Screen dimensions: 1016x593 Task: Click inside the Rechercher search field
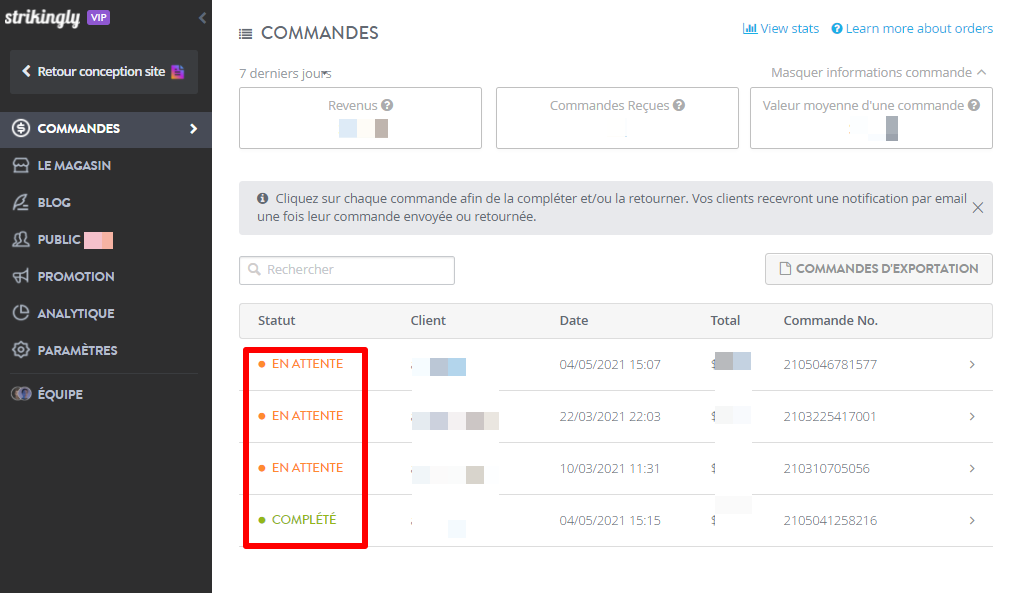click(x=347, y=270)
